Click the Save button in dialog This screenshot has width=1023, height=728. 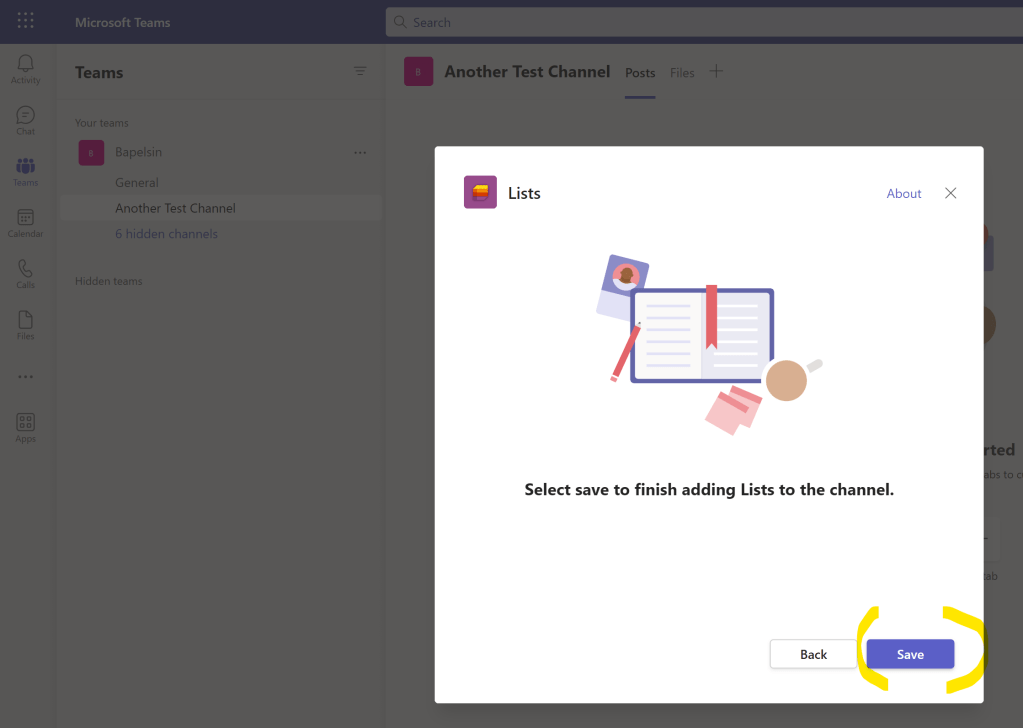click(910, 654)
